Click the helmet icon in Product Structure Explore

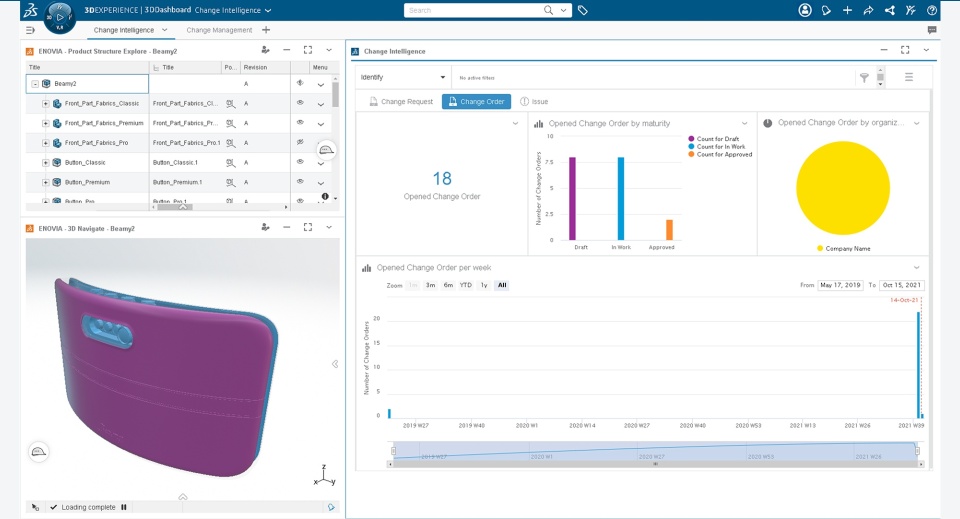(x=326, y=150)
